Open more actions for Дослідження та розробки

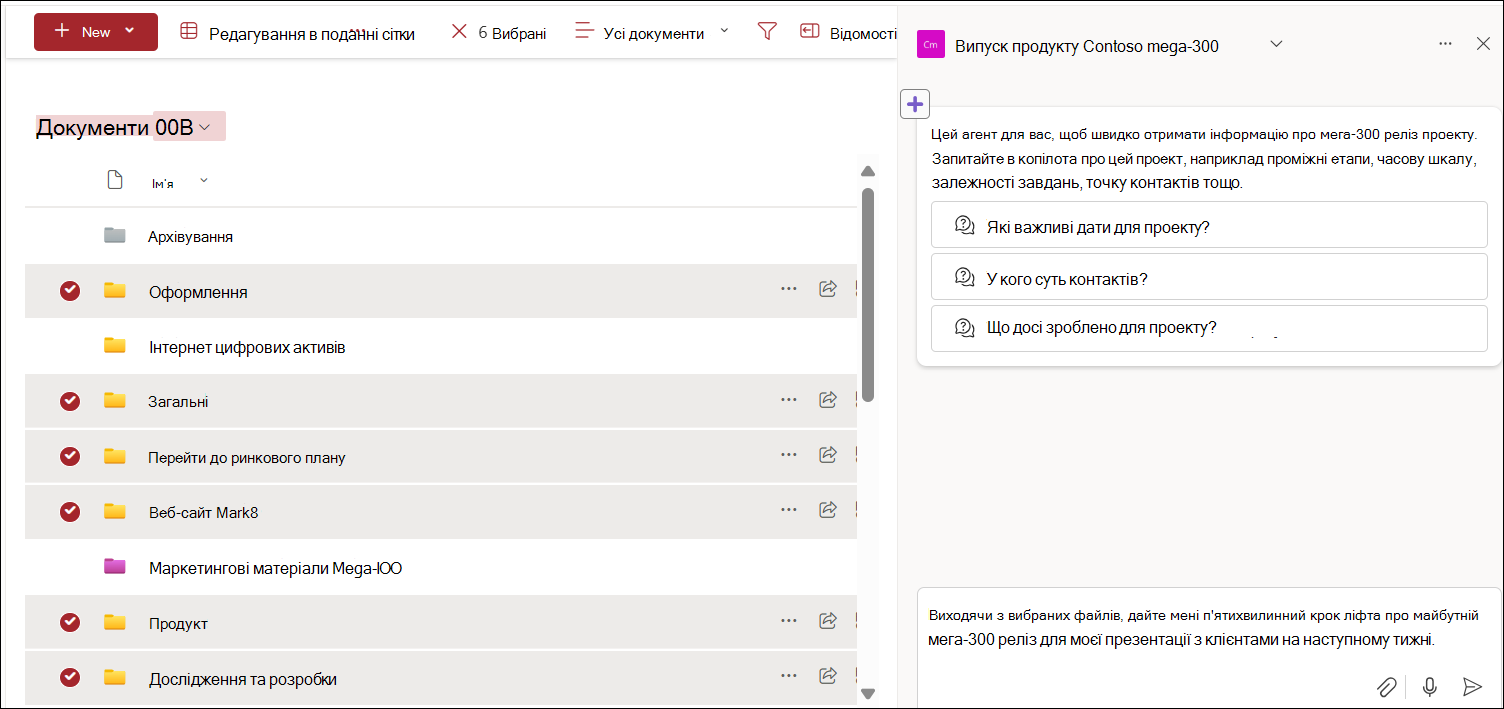(789, 676)
